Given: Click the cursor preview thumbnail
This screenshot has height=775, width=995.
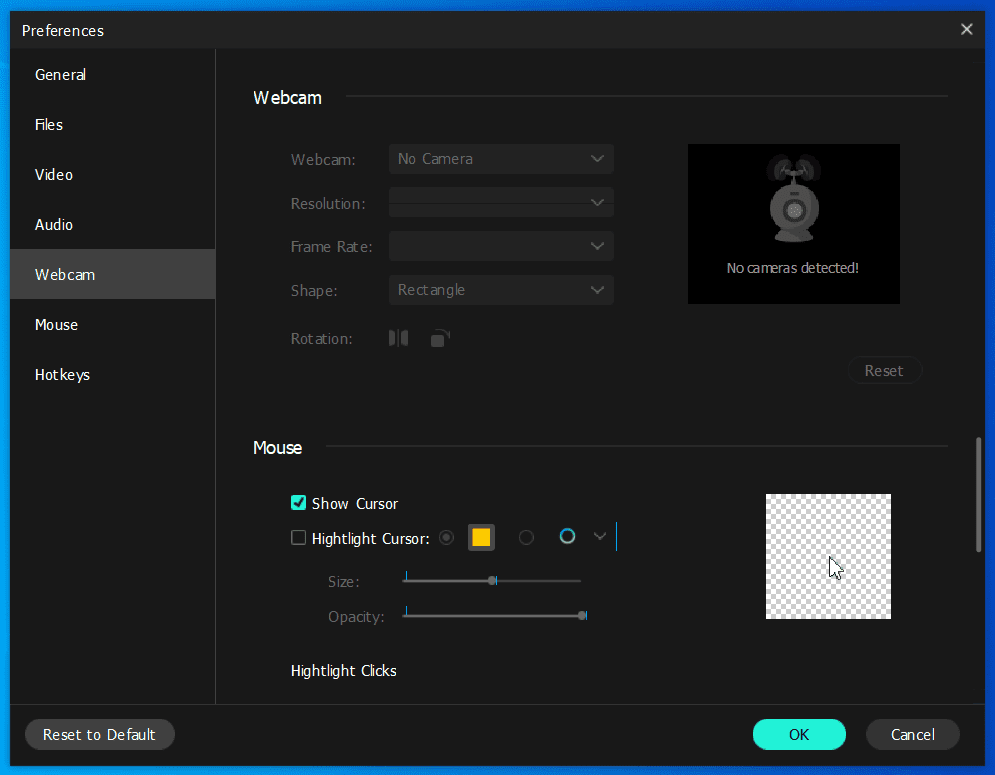Looking at the screenshot, I should coord(828,556).
